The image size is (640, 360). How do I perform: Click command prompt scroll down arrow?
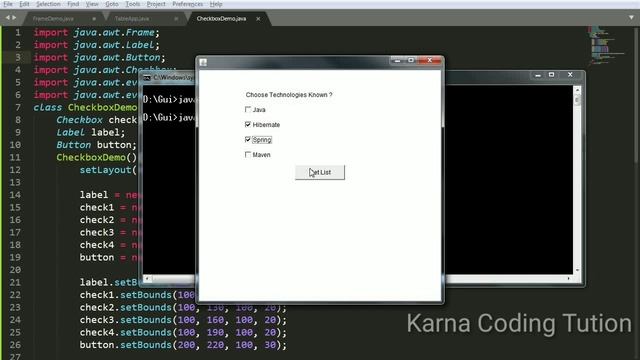[x=577, y=271]
